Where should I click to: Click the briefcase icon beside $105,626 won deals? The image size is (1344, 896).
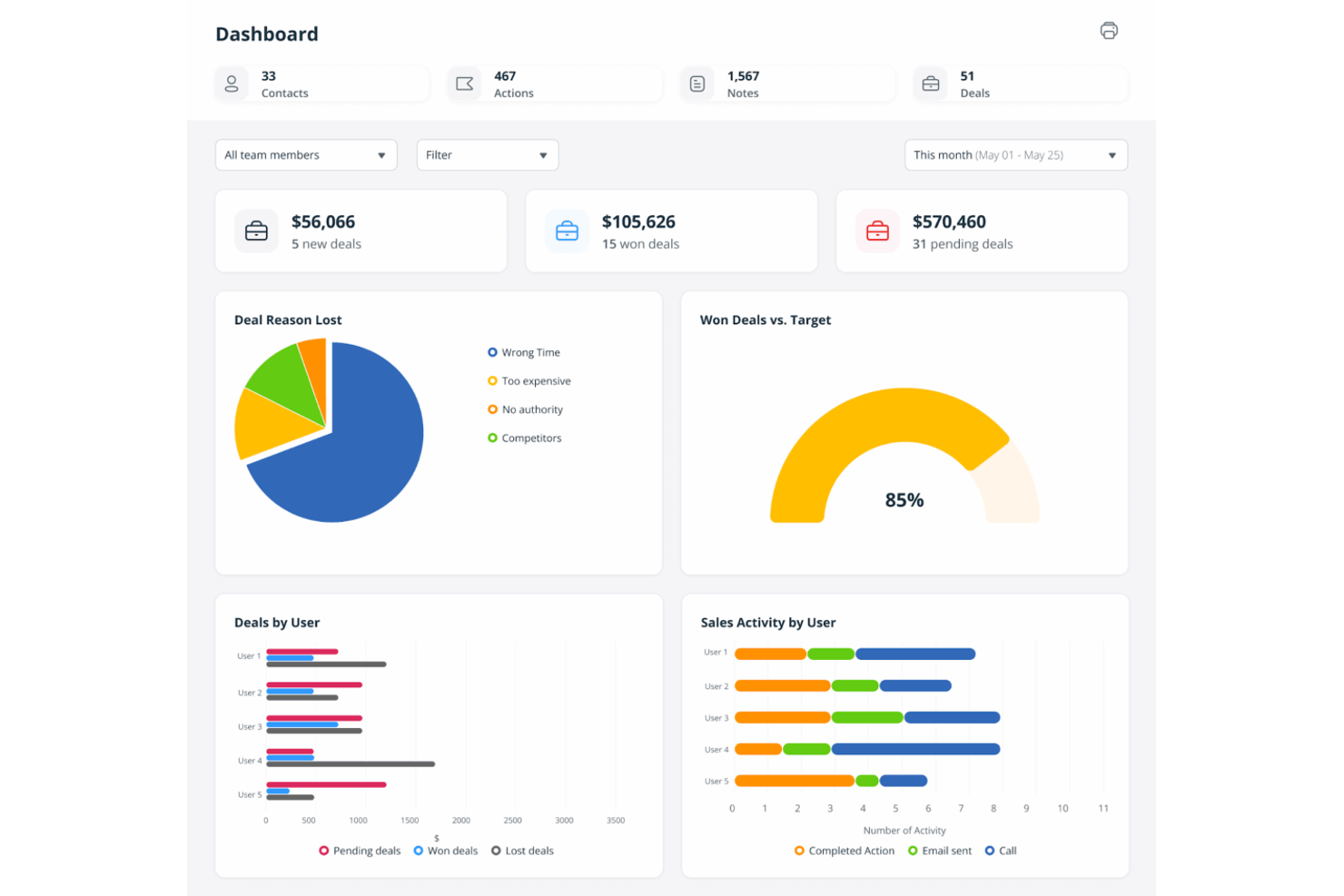[567, 231]
